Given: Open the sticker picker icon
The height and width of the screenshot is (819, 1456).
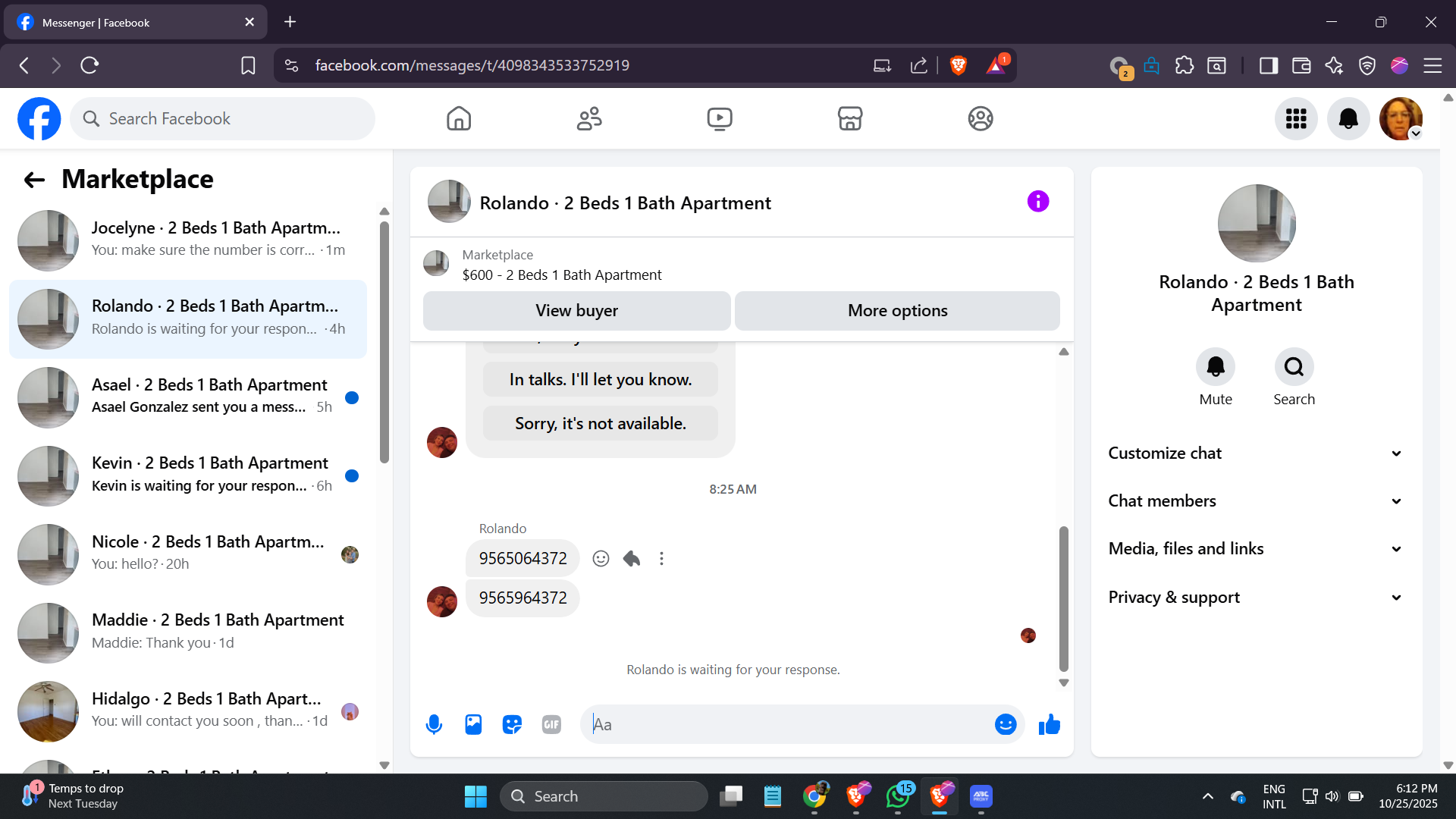Looking at the screenshot, I should pos(513,725).
